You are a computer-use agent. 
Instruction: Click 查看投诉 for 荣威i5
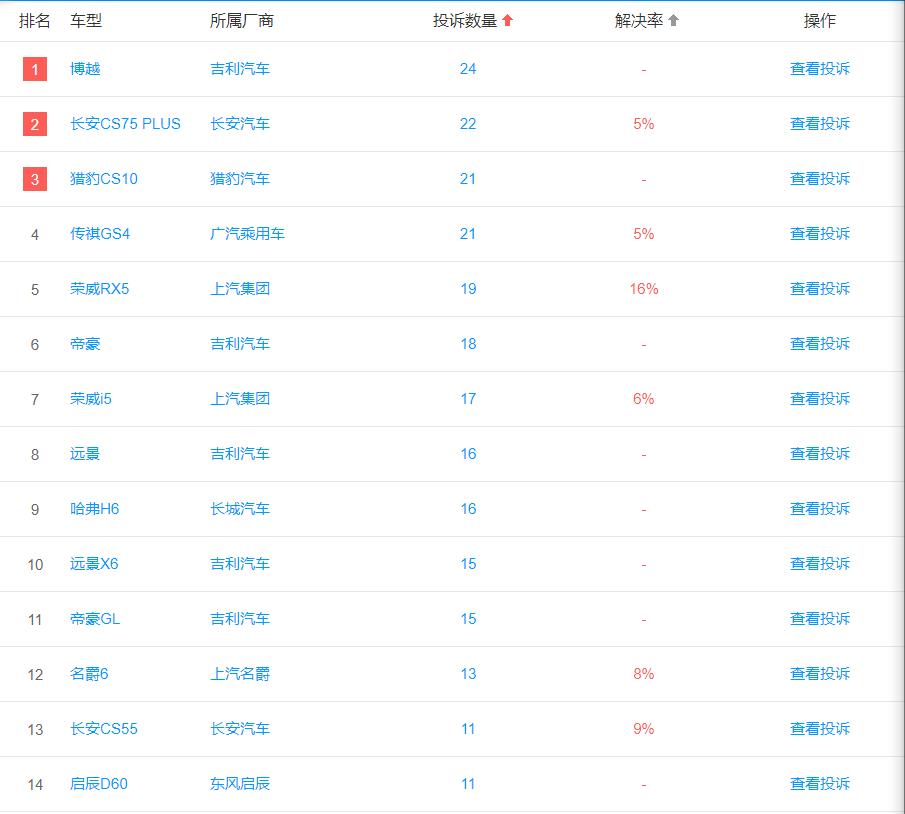pos(822,399)
